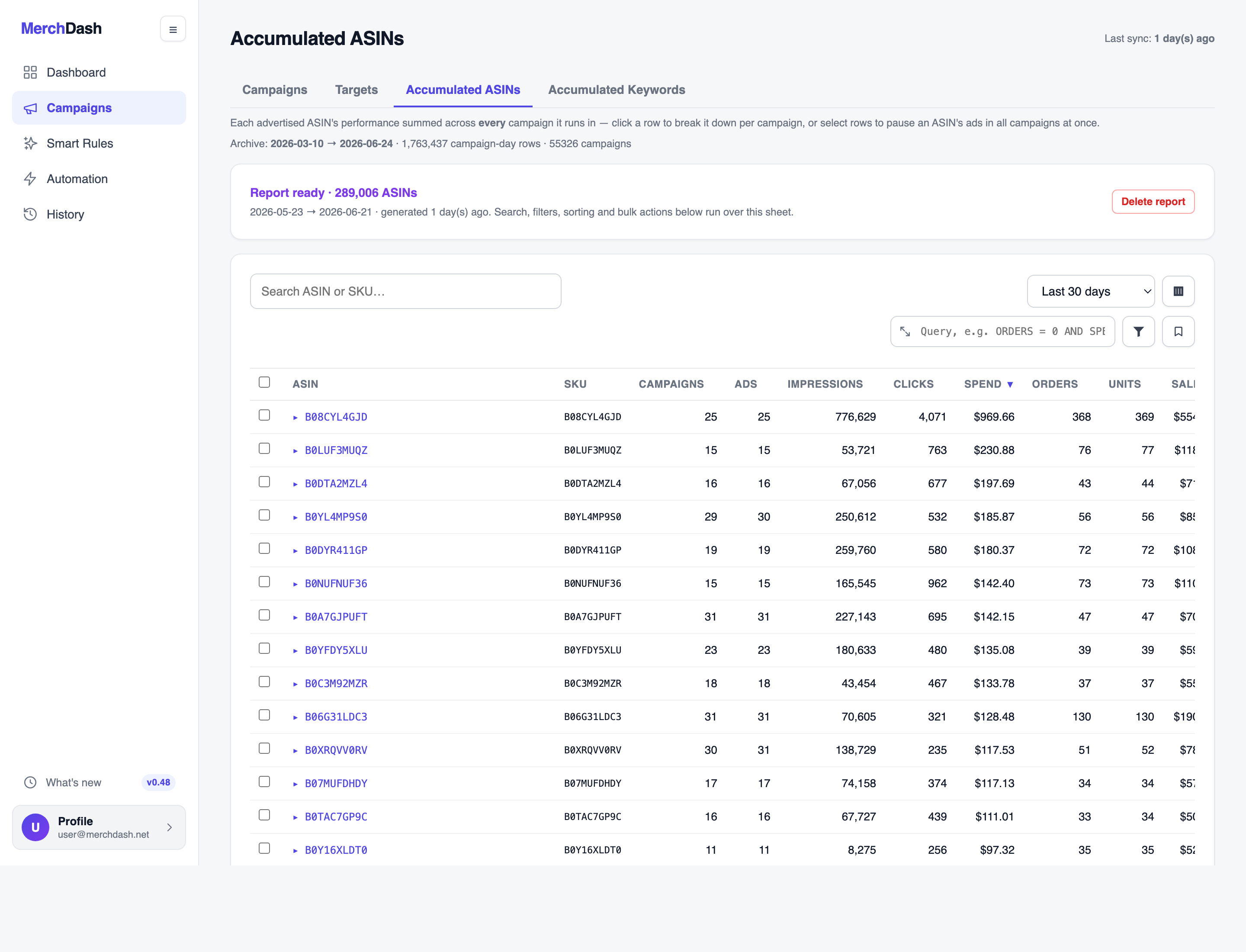Viewport: 1246px width, 952px height.
Task: Open the B0DYR411GP ASIN link
Action: (x=336, y=550)
